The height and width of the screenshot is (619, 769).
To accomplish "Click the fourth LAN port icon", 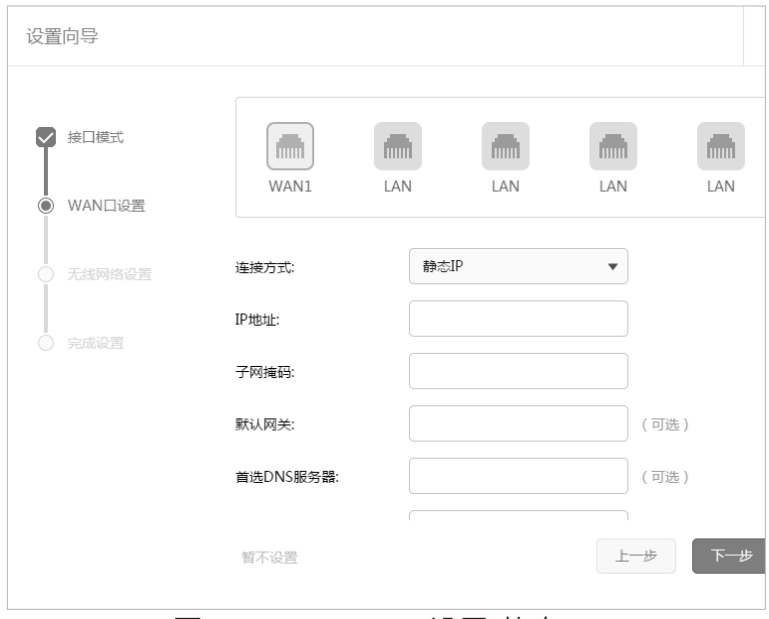I will point(721,146).
